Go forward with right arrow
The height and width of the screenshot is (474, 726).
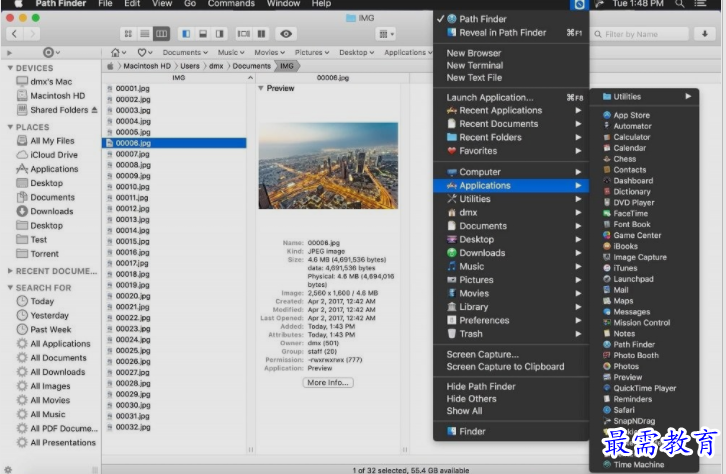click(x=31, y=34)
